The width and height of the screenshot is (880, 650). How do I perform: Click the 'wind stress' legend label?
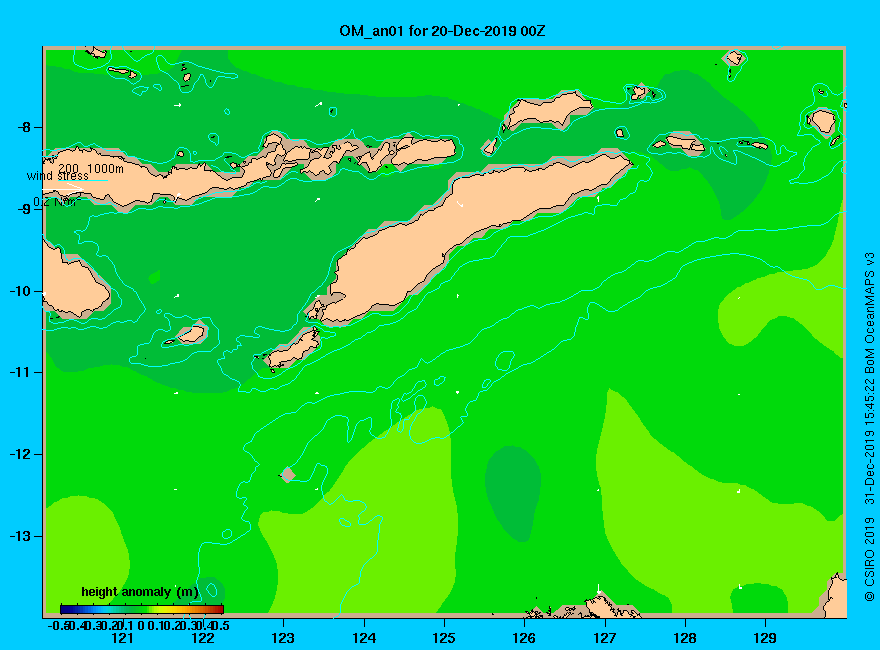pos(58,176)
